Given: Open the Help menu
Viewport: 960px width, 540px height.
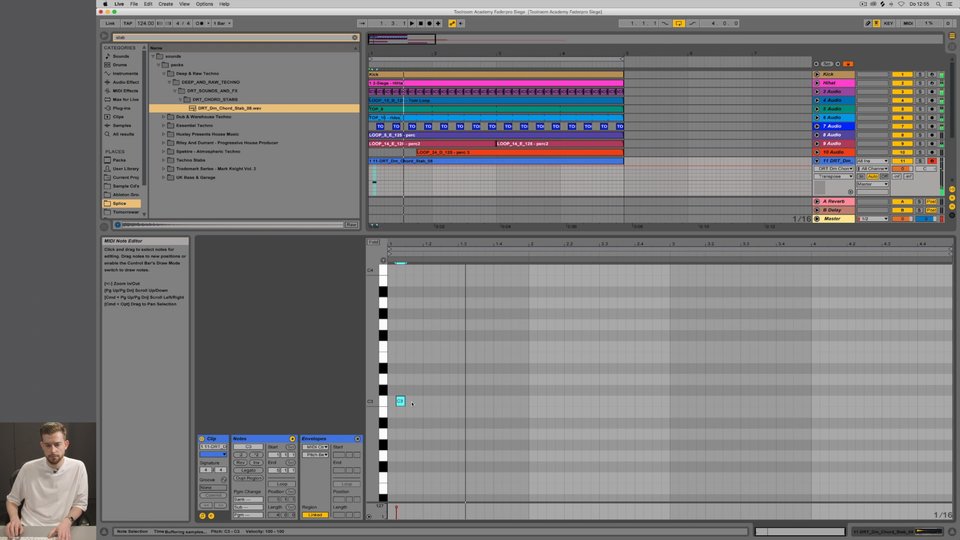Looking at the screenshot, I should click(x=224, y=4).
